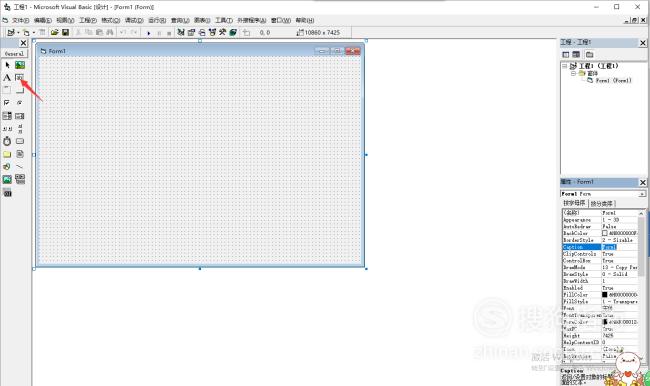Select the DriveListBox control tool

click(x=19, y=141)
